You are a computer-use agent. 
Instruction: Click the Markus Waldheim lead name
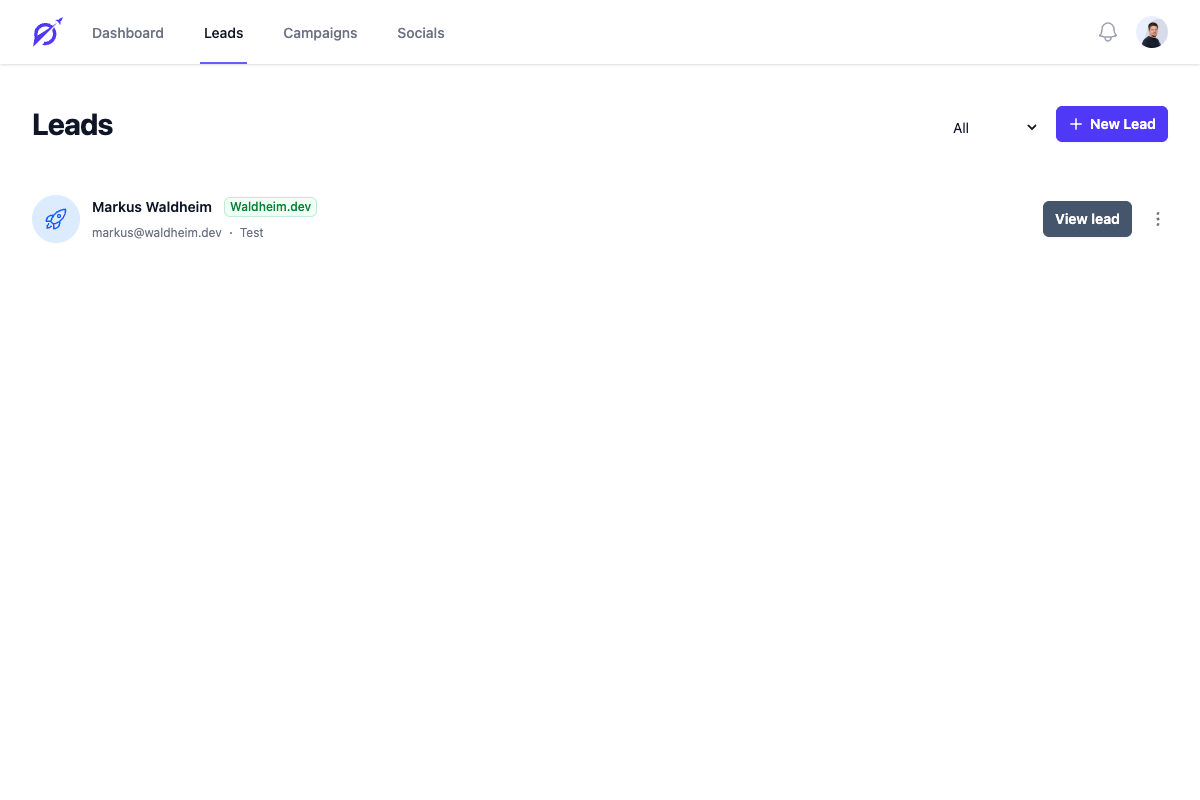pos(152,207)
